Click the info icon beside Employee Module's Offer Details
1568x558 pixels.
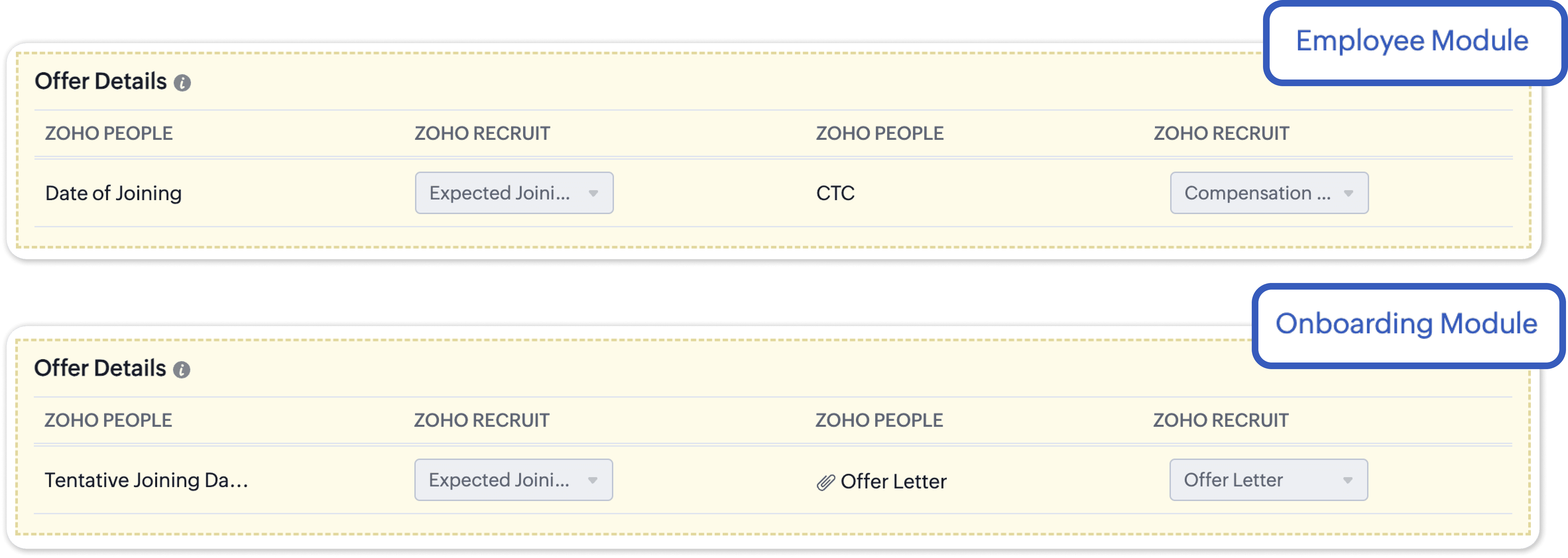click(x=182, y=83)
